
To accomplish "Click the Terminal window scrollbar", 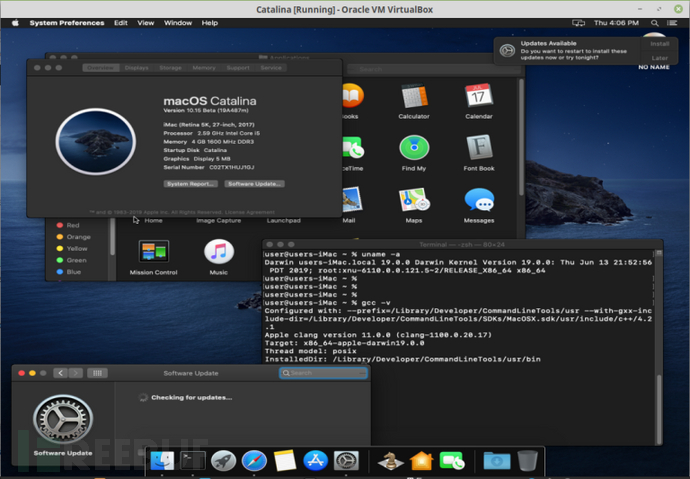I will [659, 409].
